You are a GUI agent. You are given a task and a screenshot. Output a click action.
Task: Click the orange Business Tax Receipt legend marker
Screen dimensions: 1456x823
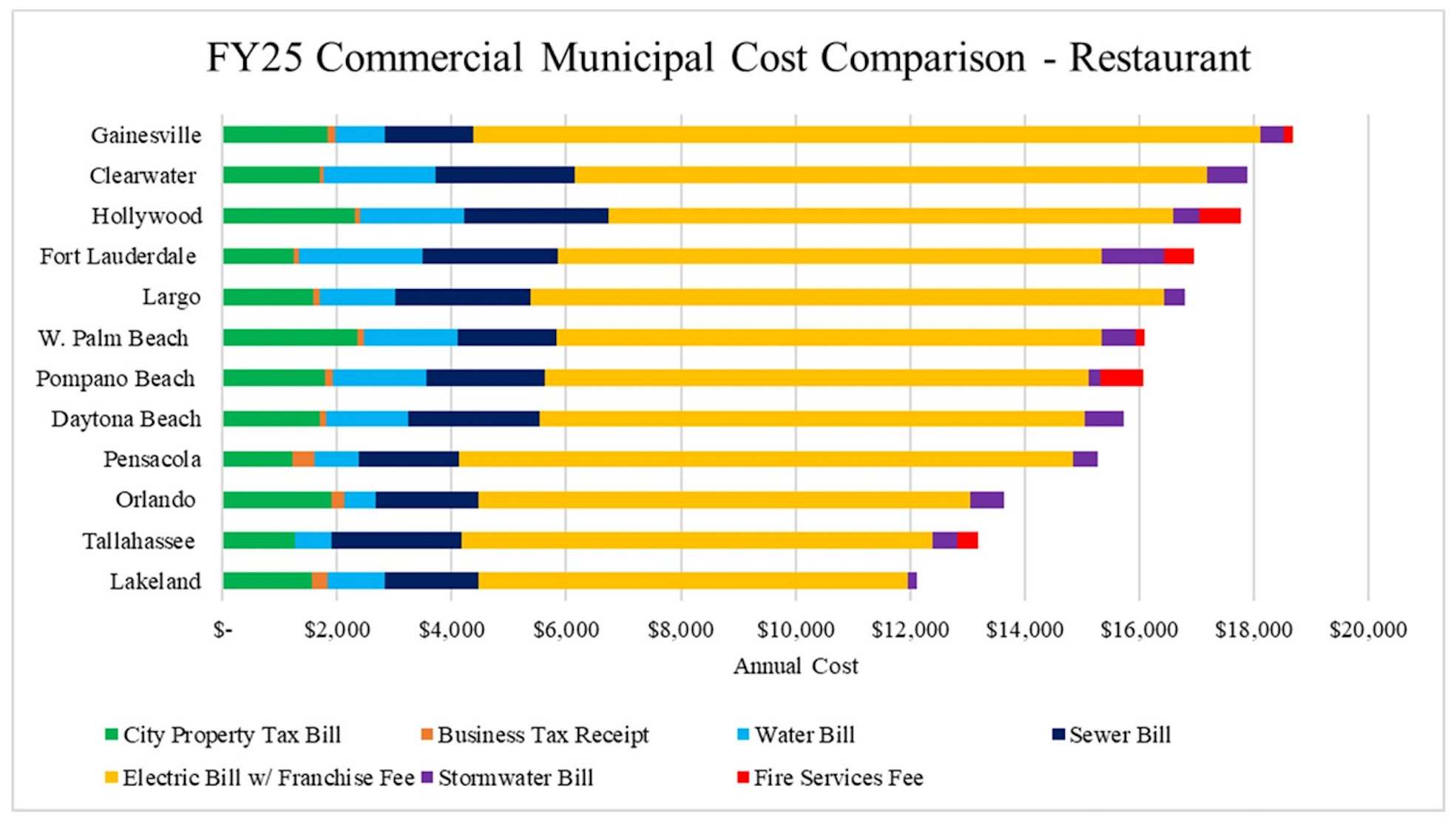[427, 735]
